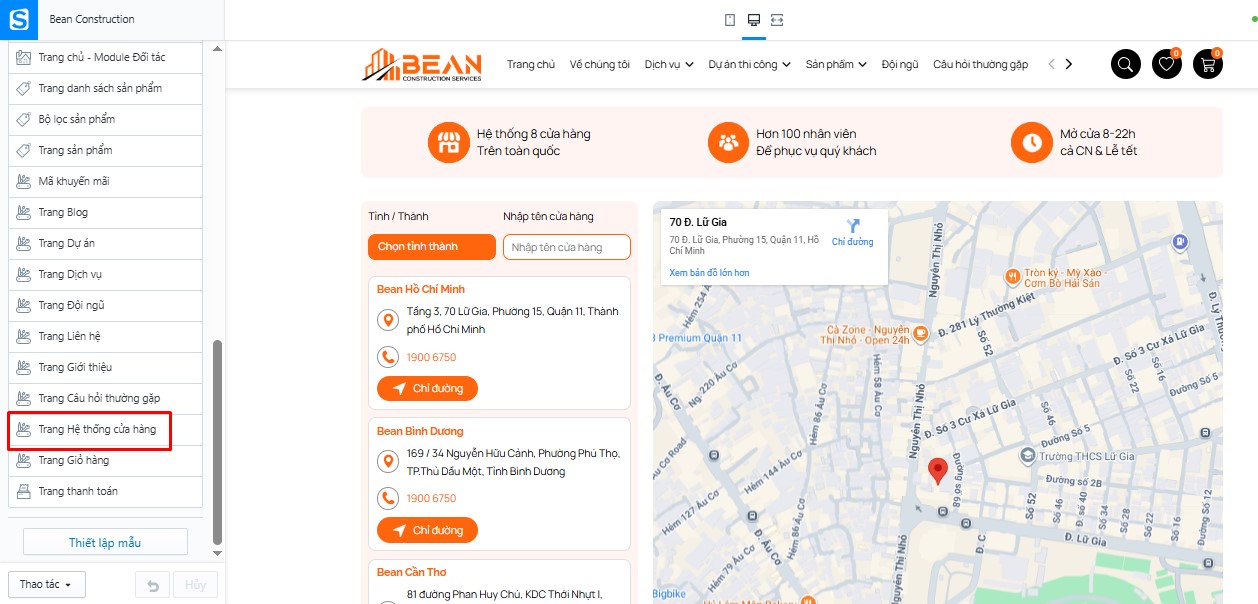Screen dimensions: 1258x604
Task: Click sidebar scrollbar up arrow
Action: (218, 49)
